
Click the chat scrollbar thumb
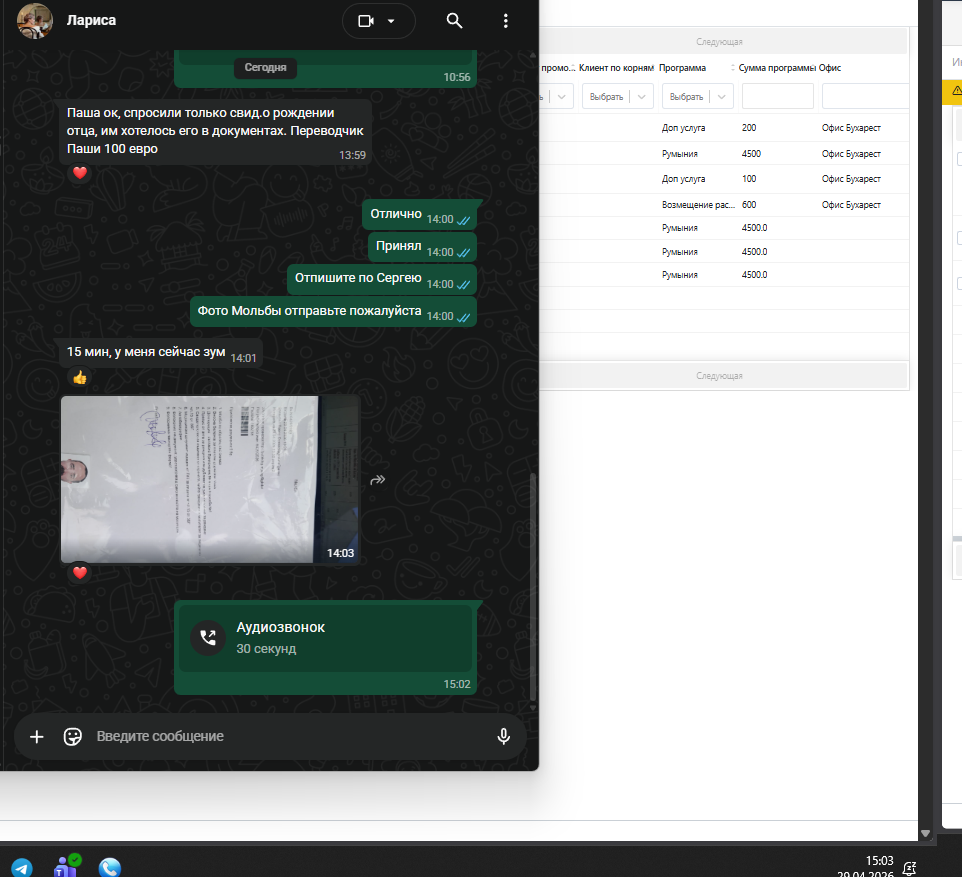533,586
